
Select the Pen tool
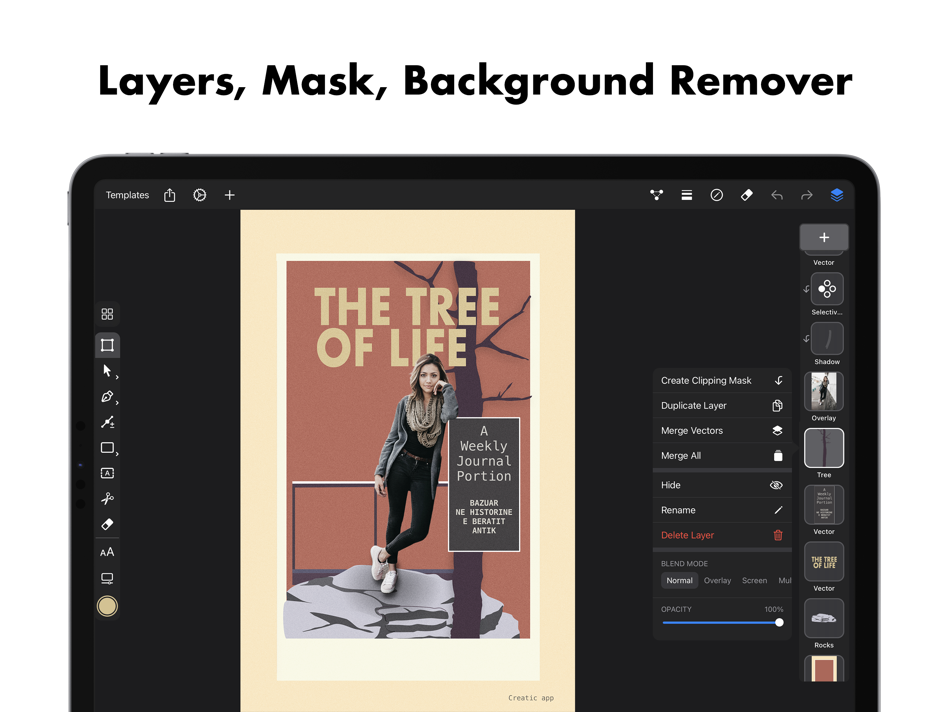pyautogui.click(x=107, y=397)
